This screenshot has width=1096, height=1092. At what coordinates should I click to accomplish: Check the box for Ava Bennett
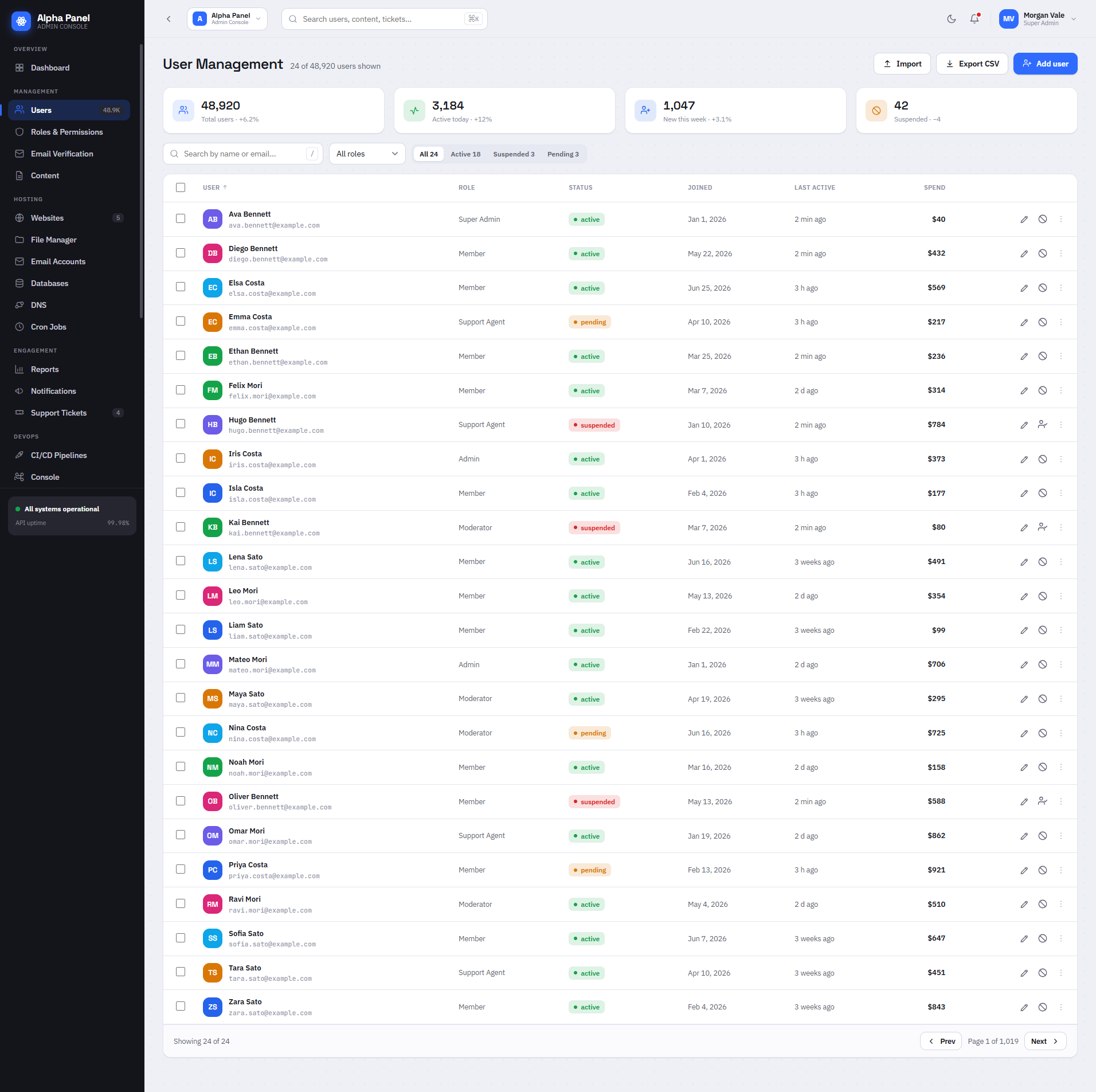(181, 218)
